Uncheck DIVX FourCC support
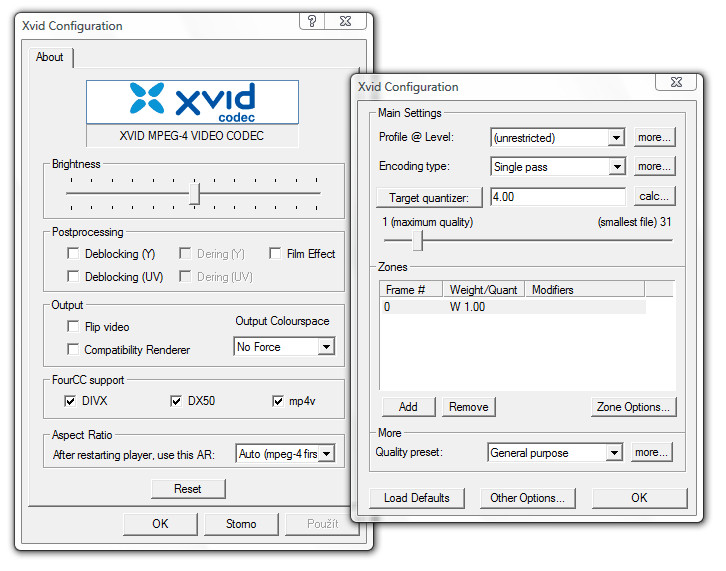The height and width of the screenshot is (571, 726). (x=70, y=401)
